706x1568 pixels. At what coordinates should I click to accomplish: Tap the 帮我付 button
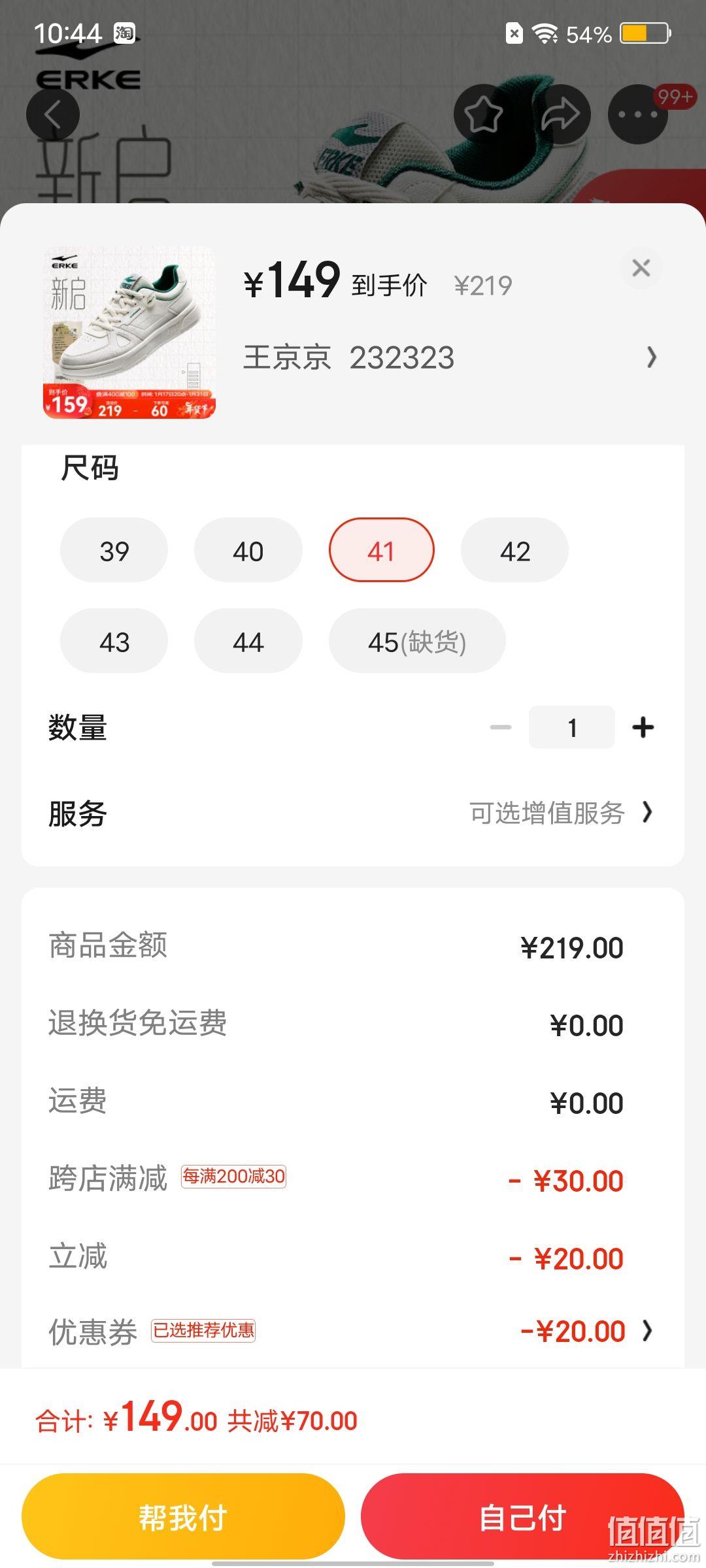point(183,1516)
